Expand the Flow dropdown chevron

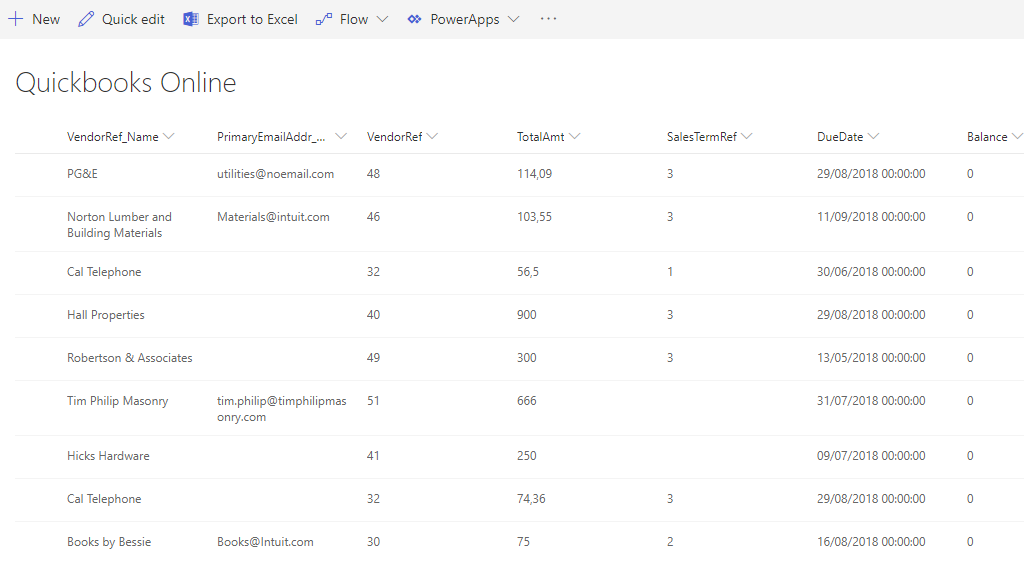(382, 19)
